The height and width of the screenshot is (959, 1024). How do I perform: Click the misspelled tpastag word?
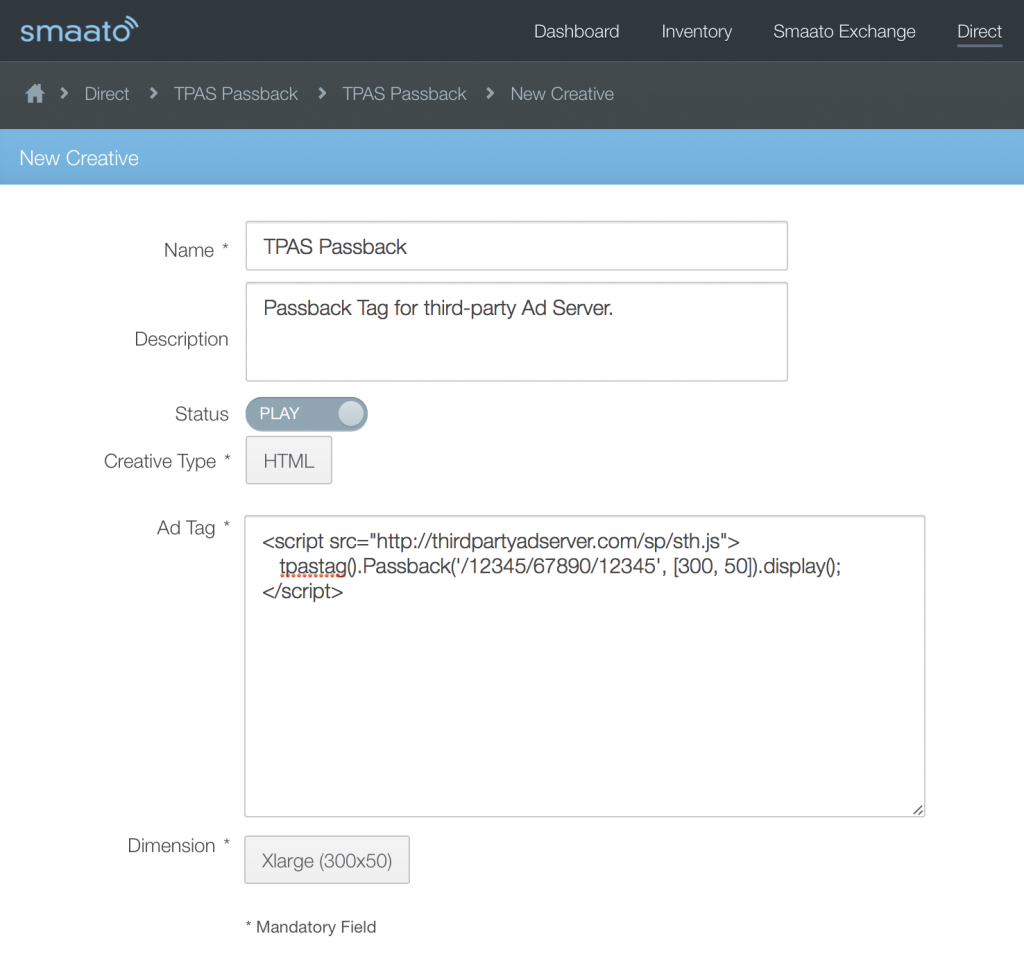coord(313,566)
